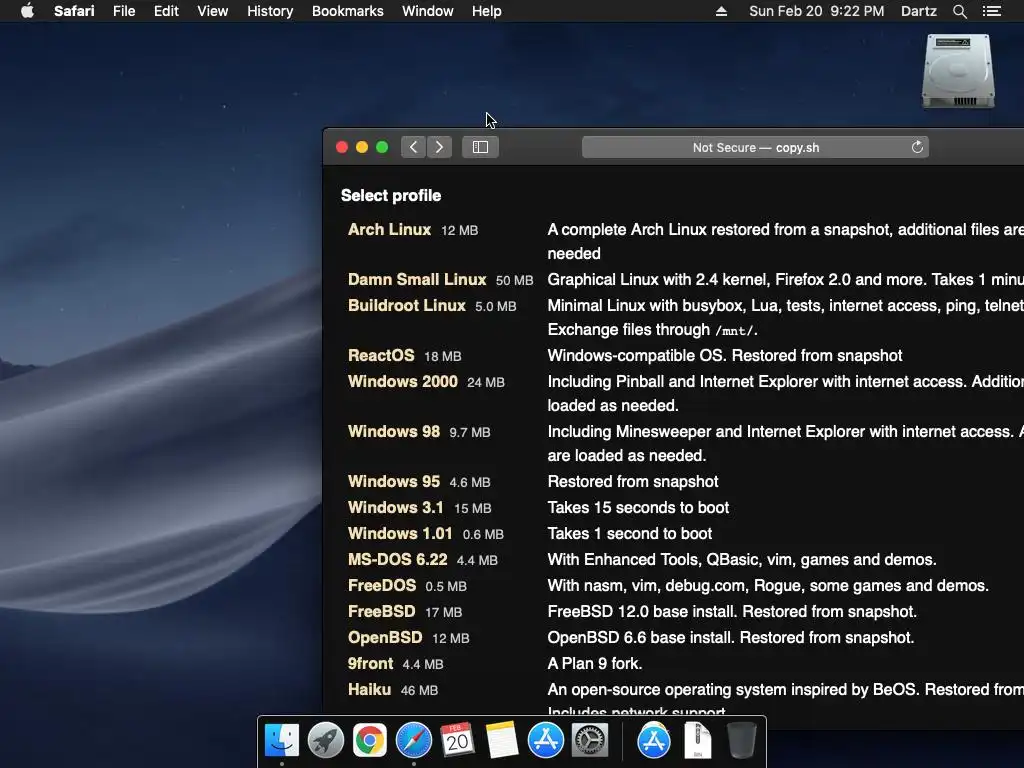Open the Safari menu in menu bar
Viewport: 1024px width, 768px height.
click(74, 11)
